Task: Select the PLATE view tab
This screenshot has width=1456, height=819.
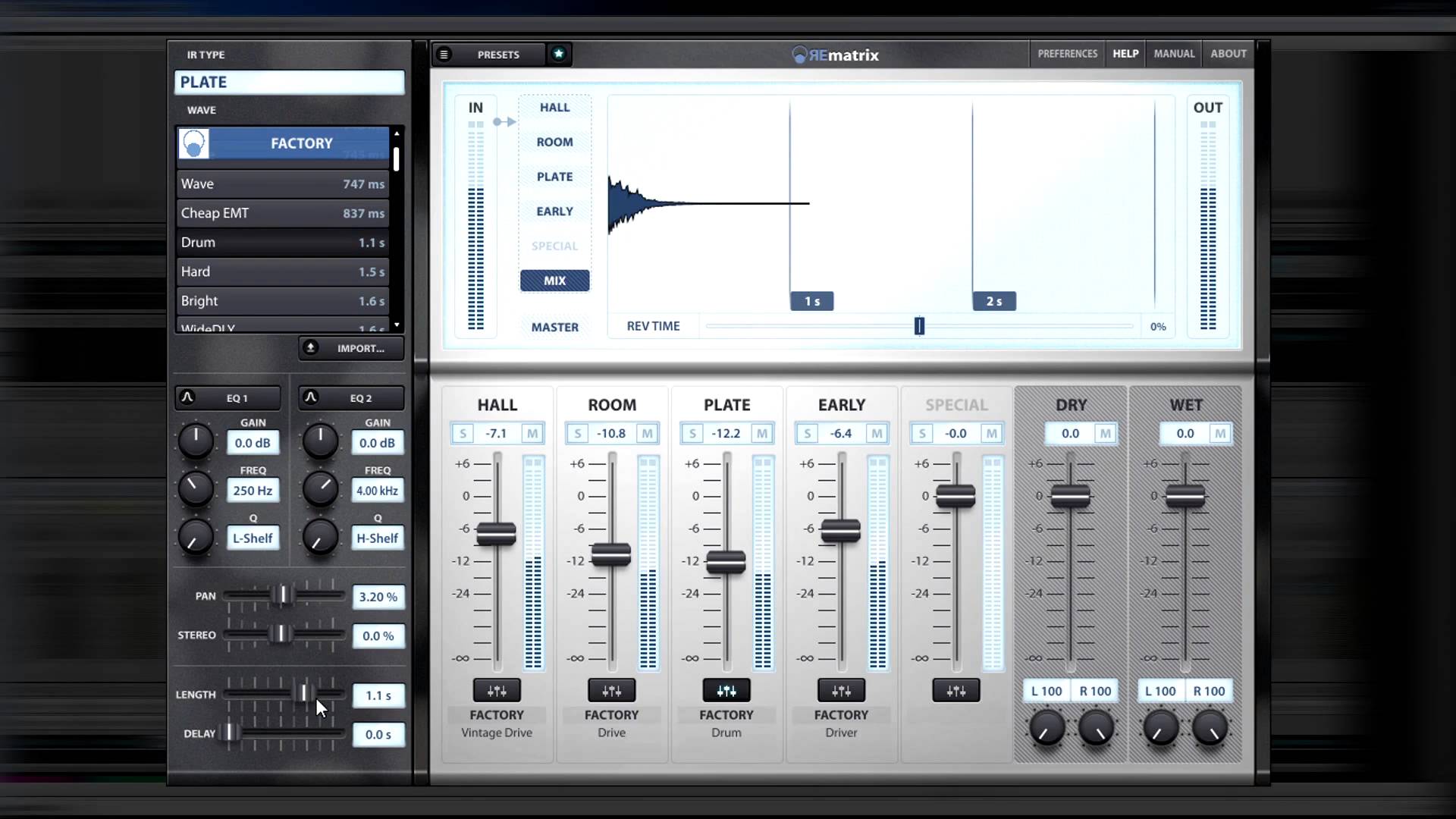Action: (x=554, y=177)
